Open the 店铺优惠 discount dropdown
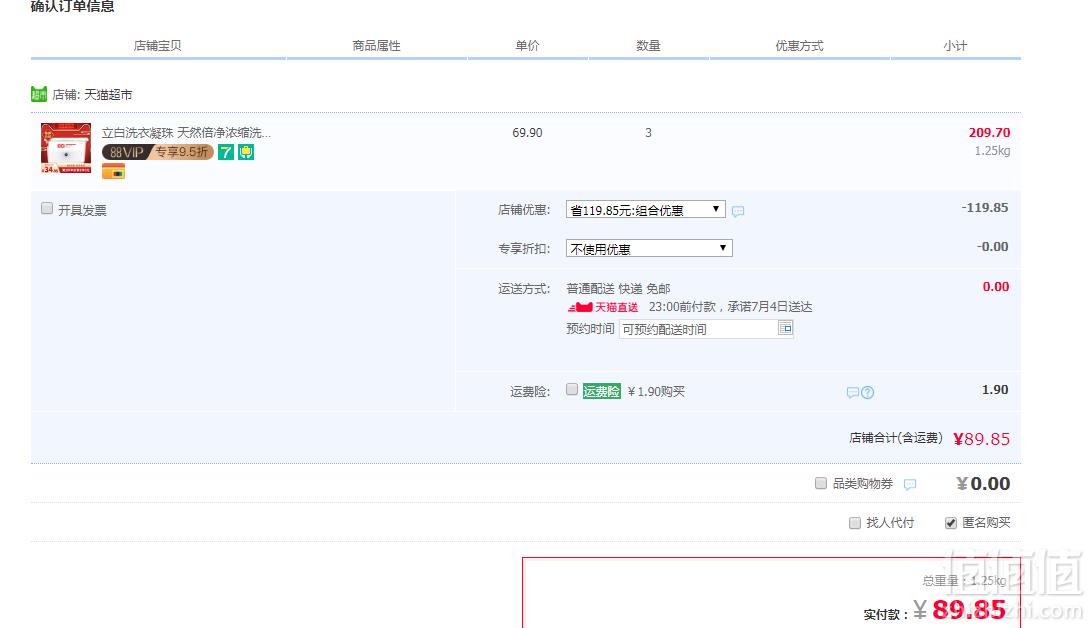This screenshot has width=1092, height=628. pyautogui.click(x=646, y=210)
